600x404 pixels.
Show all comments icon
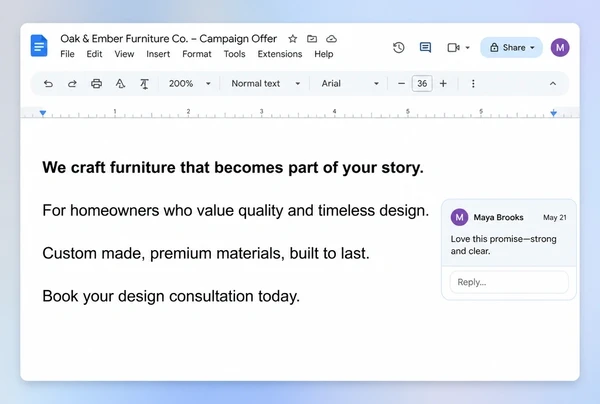[425, 47]
